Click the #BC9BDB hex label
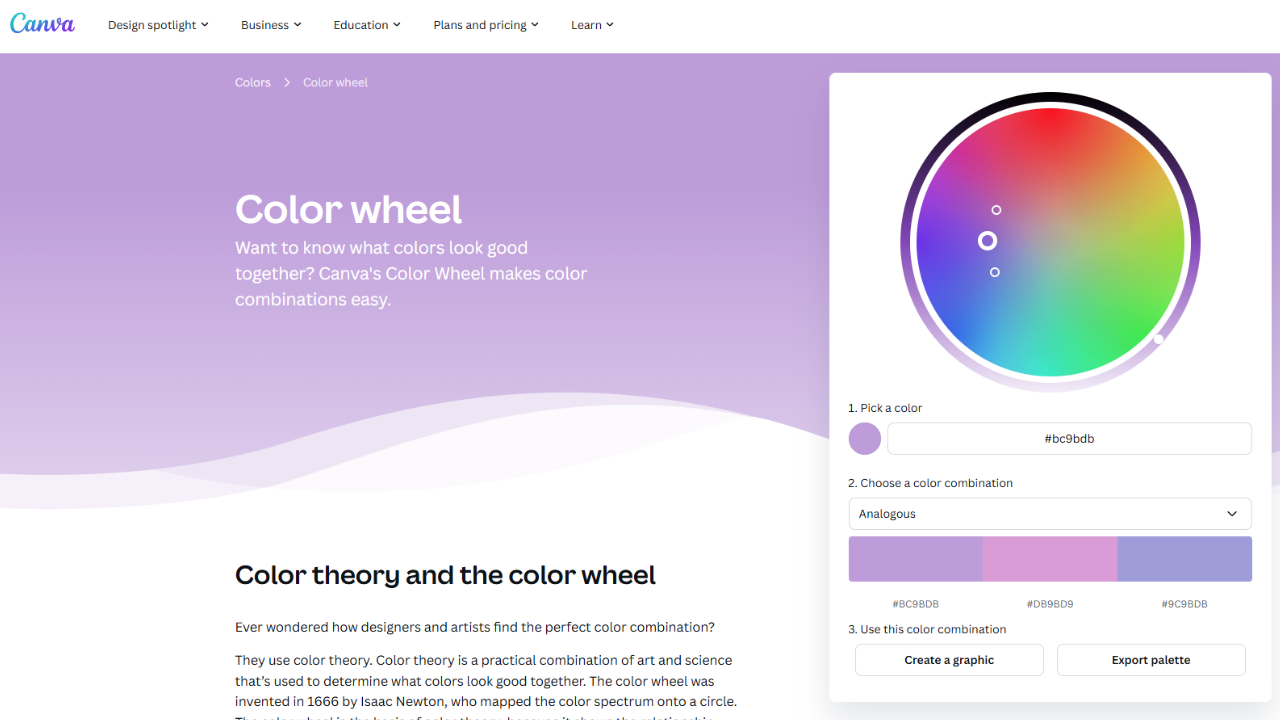 tap(915, 604)
